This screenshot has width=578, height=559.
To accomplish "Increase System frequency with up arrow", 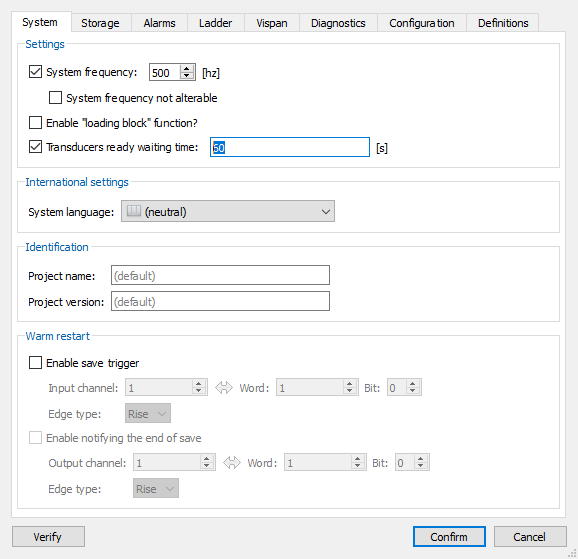I will (x=187, y=69).
